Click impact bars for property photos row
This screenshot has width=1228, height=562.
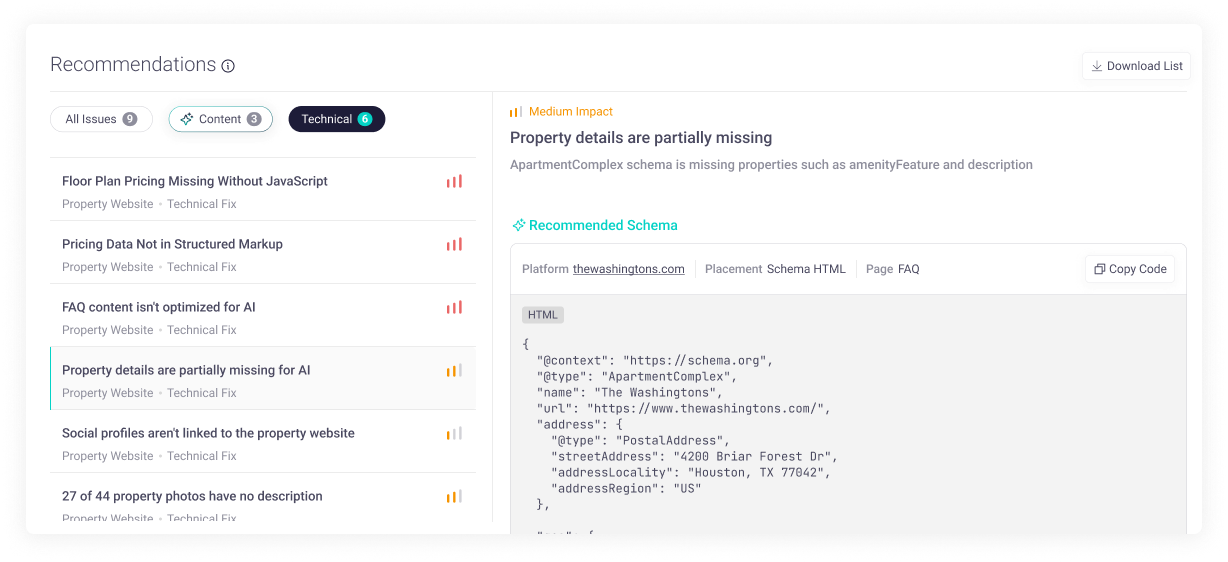(x=455, y=497)
